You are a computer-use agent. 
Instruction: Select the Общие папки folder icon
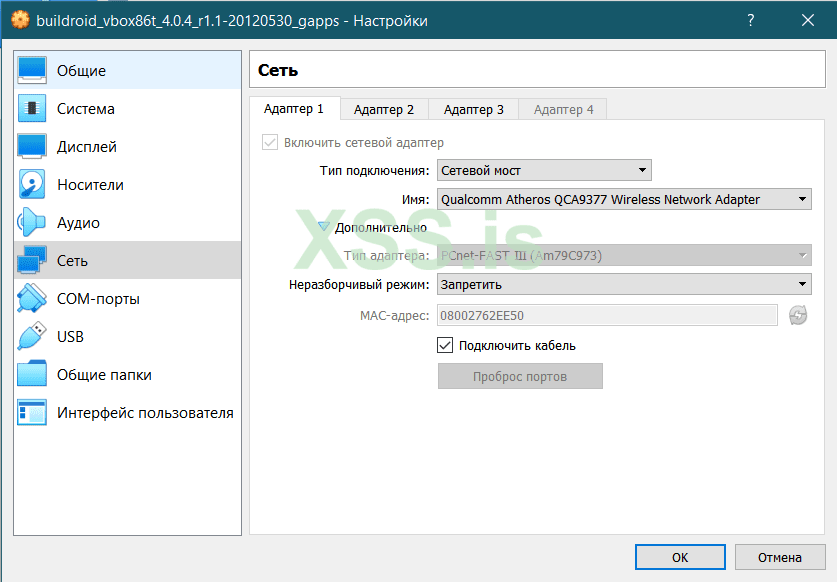point(32,375)
